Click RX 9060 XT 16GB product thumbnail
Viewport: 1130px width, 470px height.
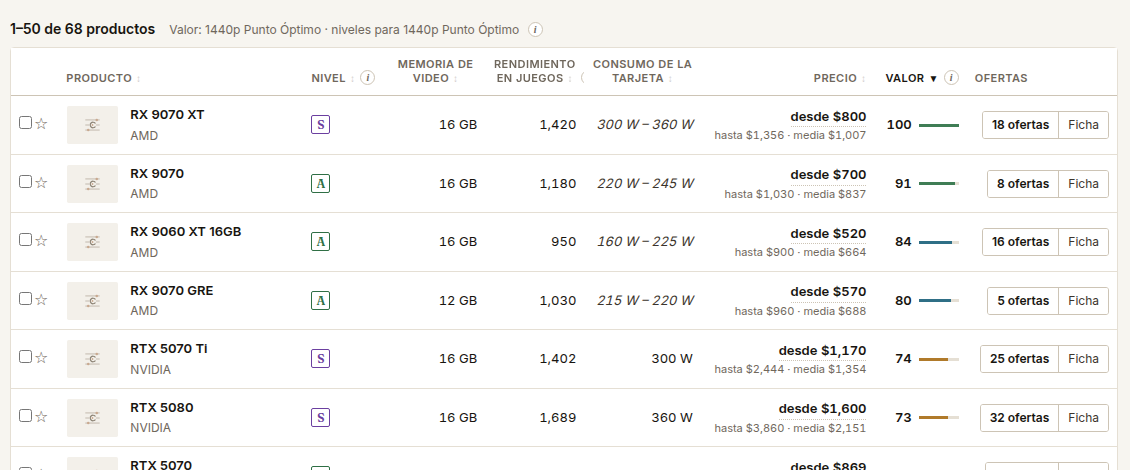[x=92, y=241]
